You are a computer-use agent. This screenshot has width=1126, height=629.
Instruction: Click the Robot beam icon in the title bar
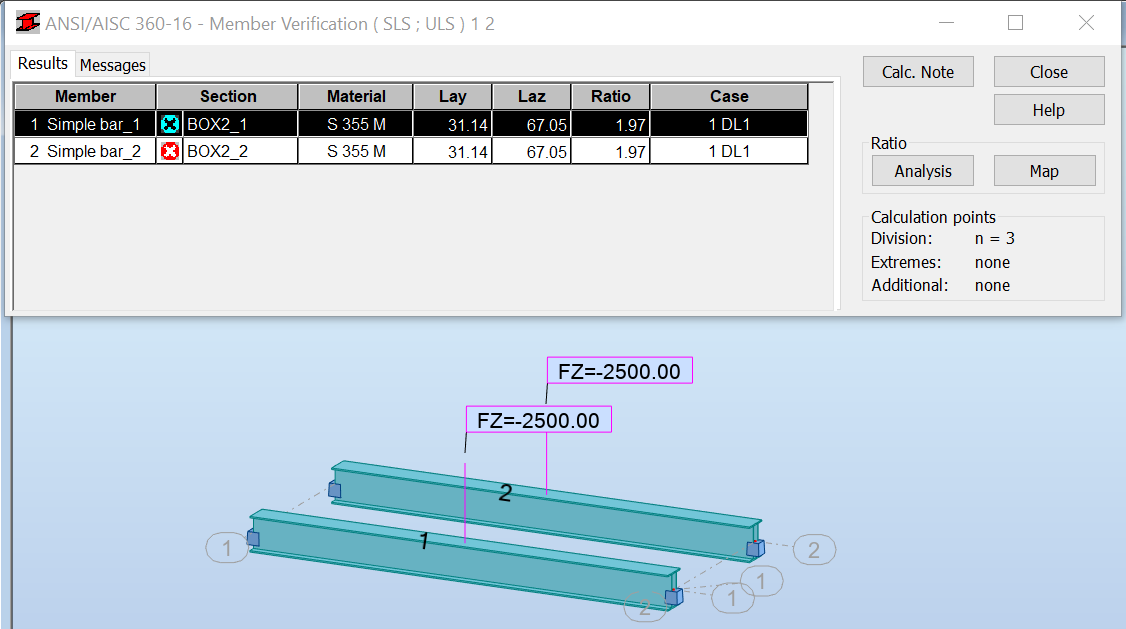27,22
